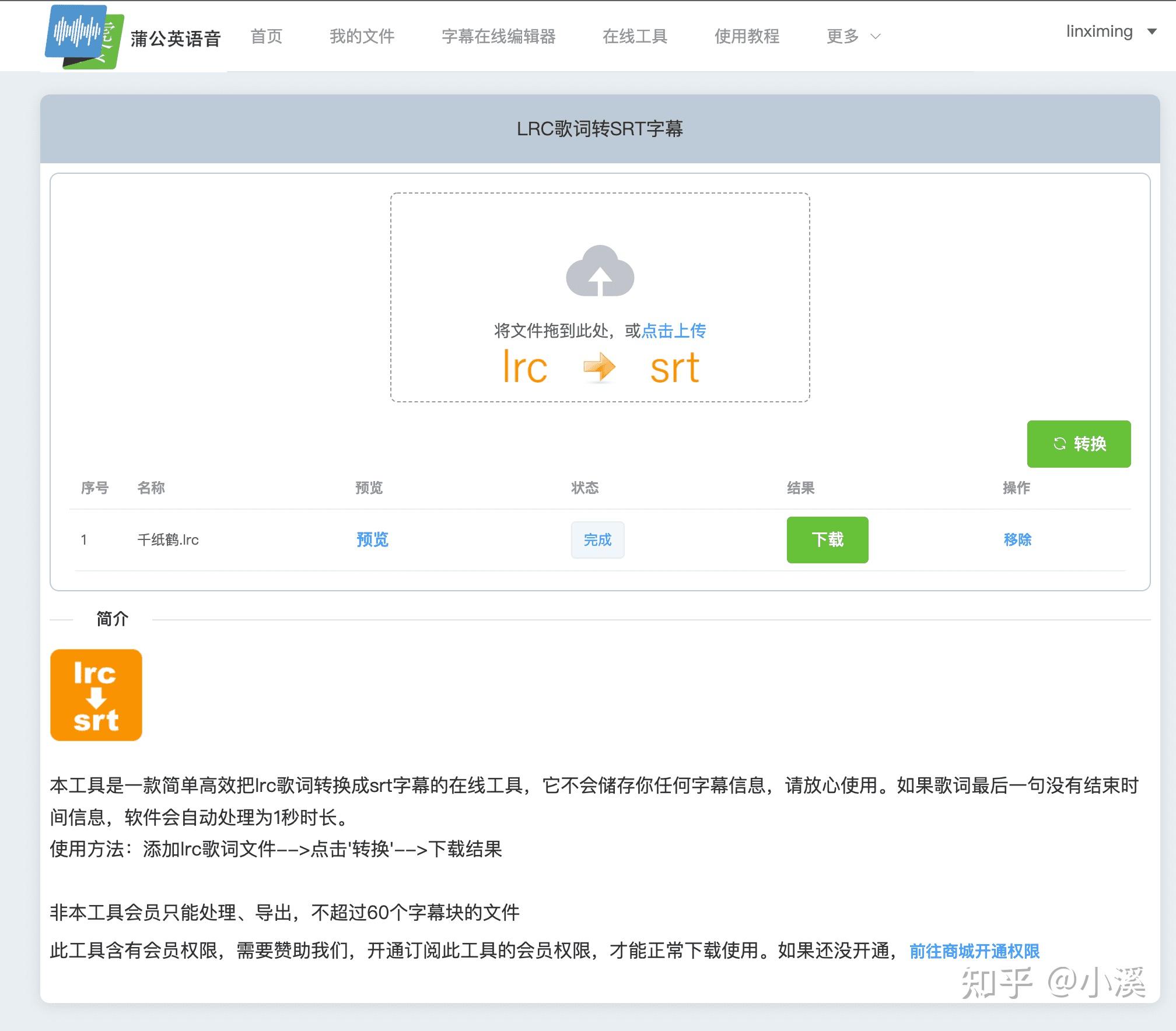Click the refresh icon inside the 转换 button
The width and height of the screenshot is (1176, 1031).
1060,444
